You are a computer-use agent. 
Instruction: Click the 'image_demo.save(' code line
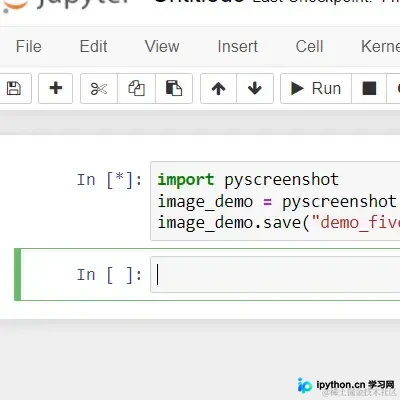279,223
